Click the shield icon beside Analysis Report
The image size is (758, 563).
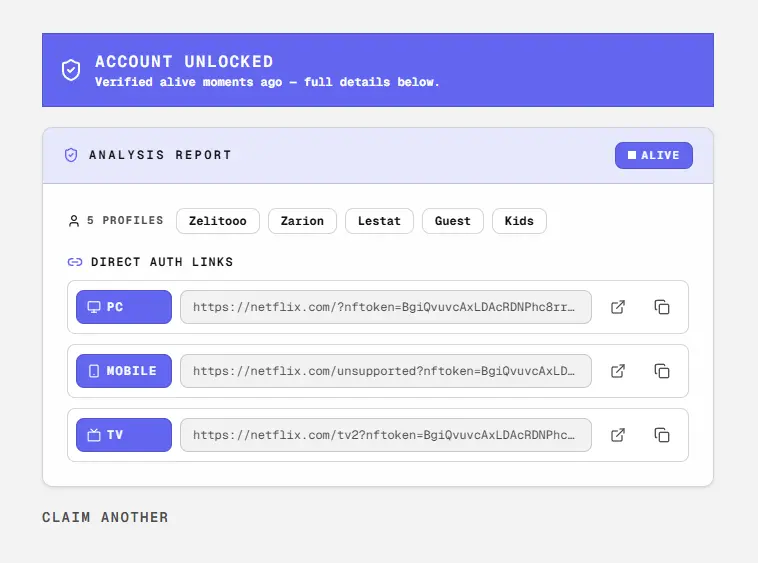(71, 155)
